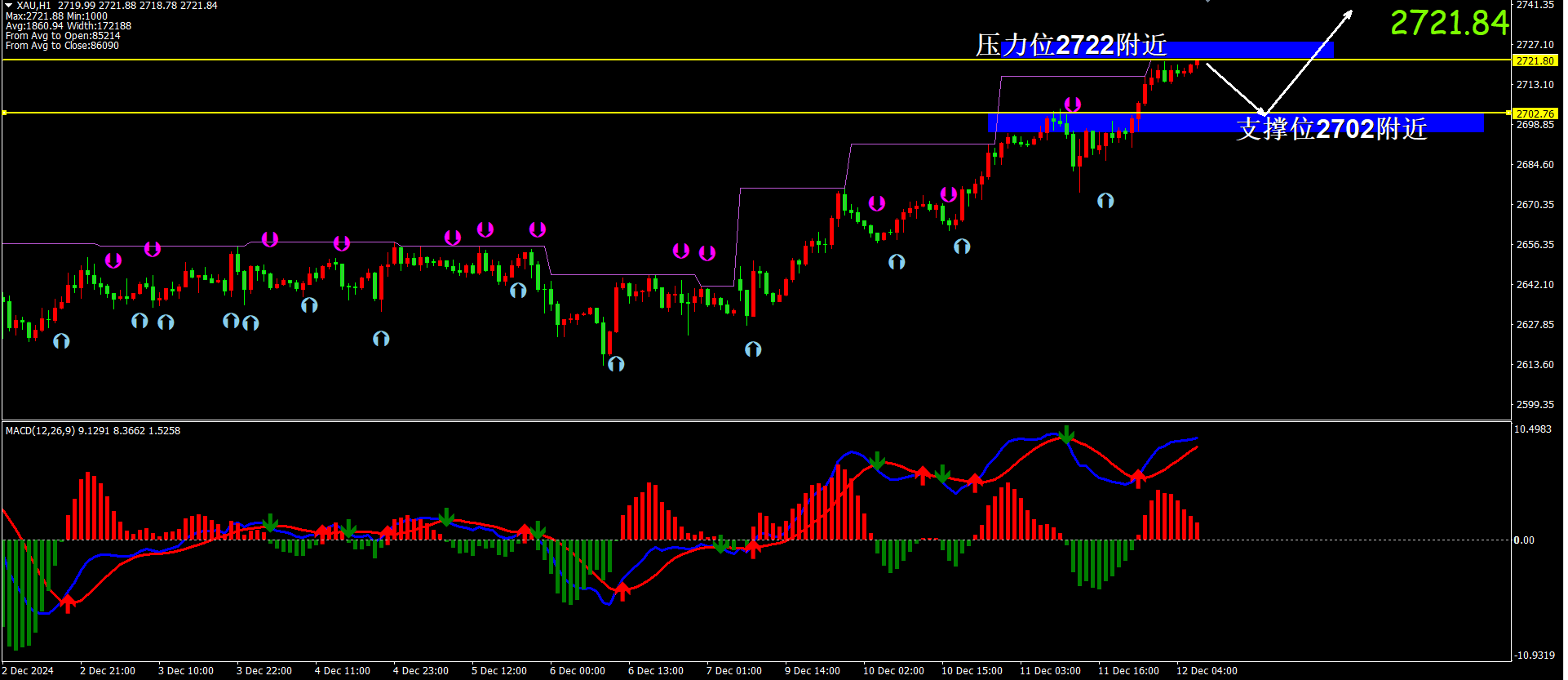Click the light-blue buy arrow below 11 Dec low
Image resolution: width=1568 pixels, height=680 pixels.
tap(1105, 201)
